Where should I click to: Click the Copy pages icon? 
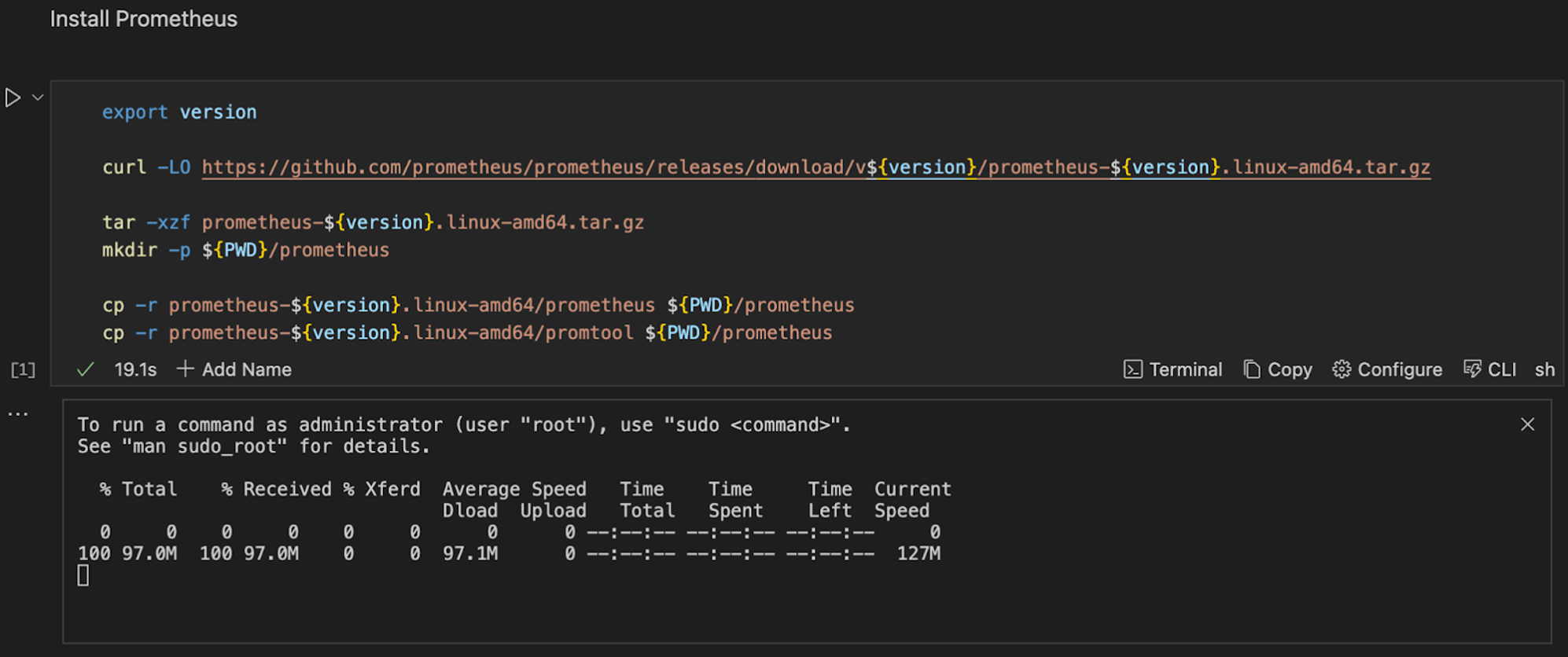pos(1252,369)
